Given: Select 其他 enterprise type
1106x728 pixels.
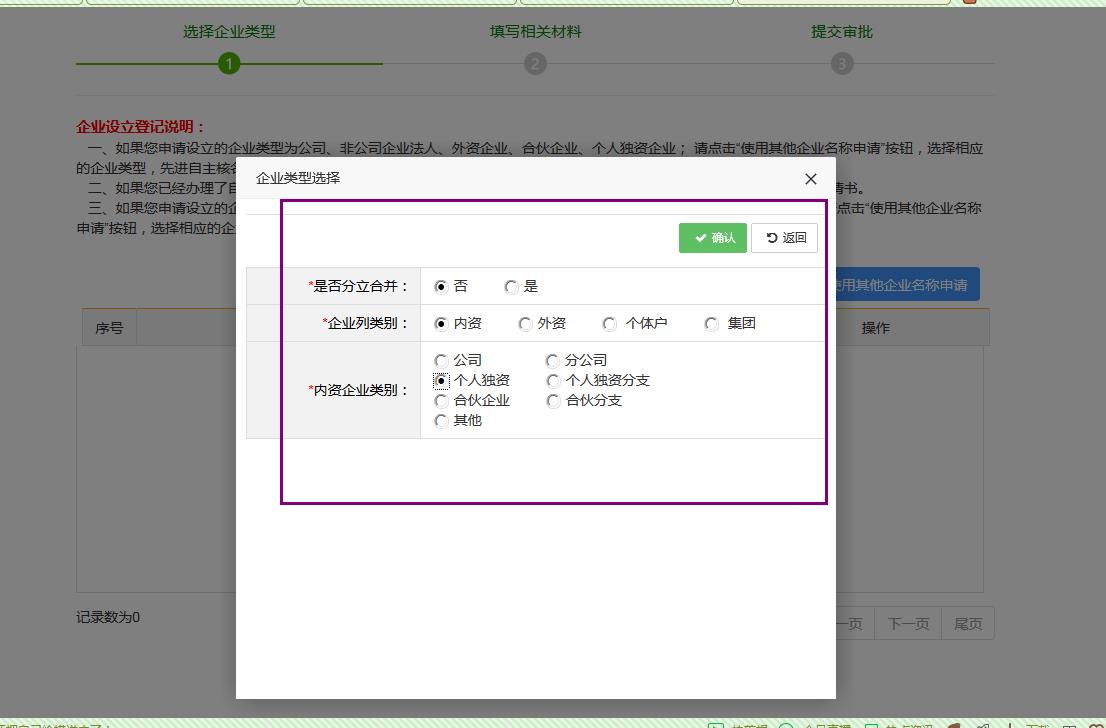Looking at the screenshot, I should pyautogui.click(x=441, y=421).
